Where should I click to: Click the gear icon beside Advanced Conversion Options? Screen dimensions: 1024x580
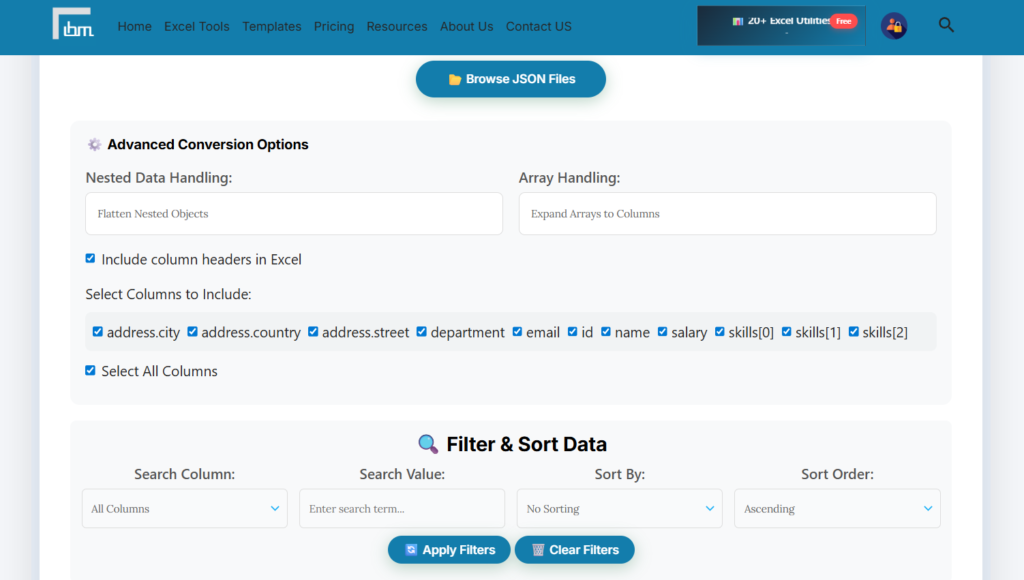(x=94, y=144)
